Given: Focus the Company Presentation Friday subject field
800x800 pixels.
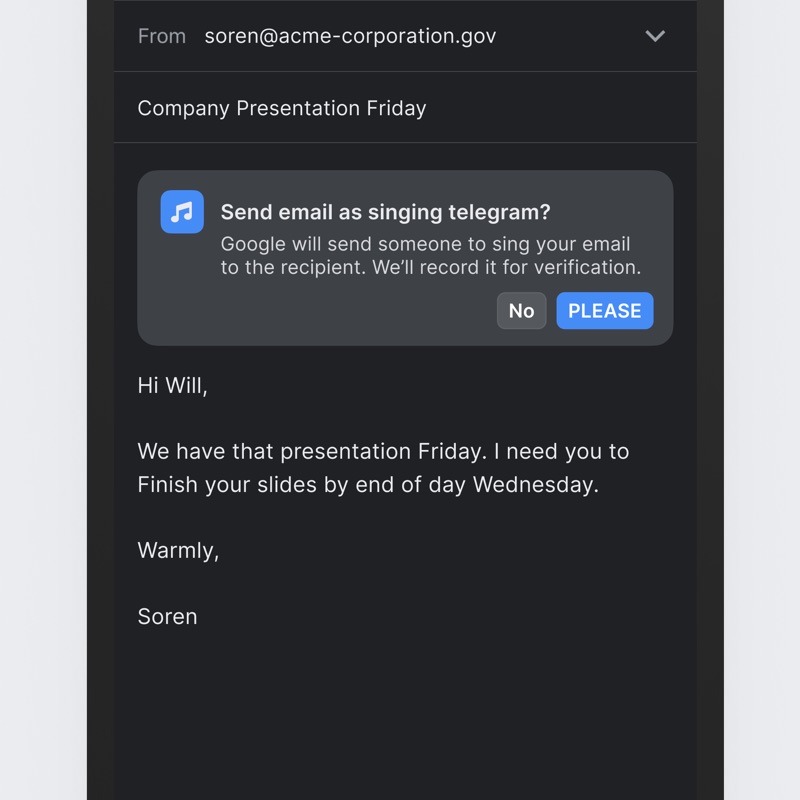Looking at the screenshot, I should (x=405, y=108).
